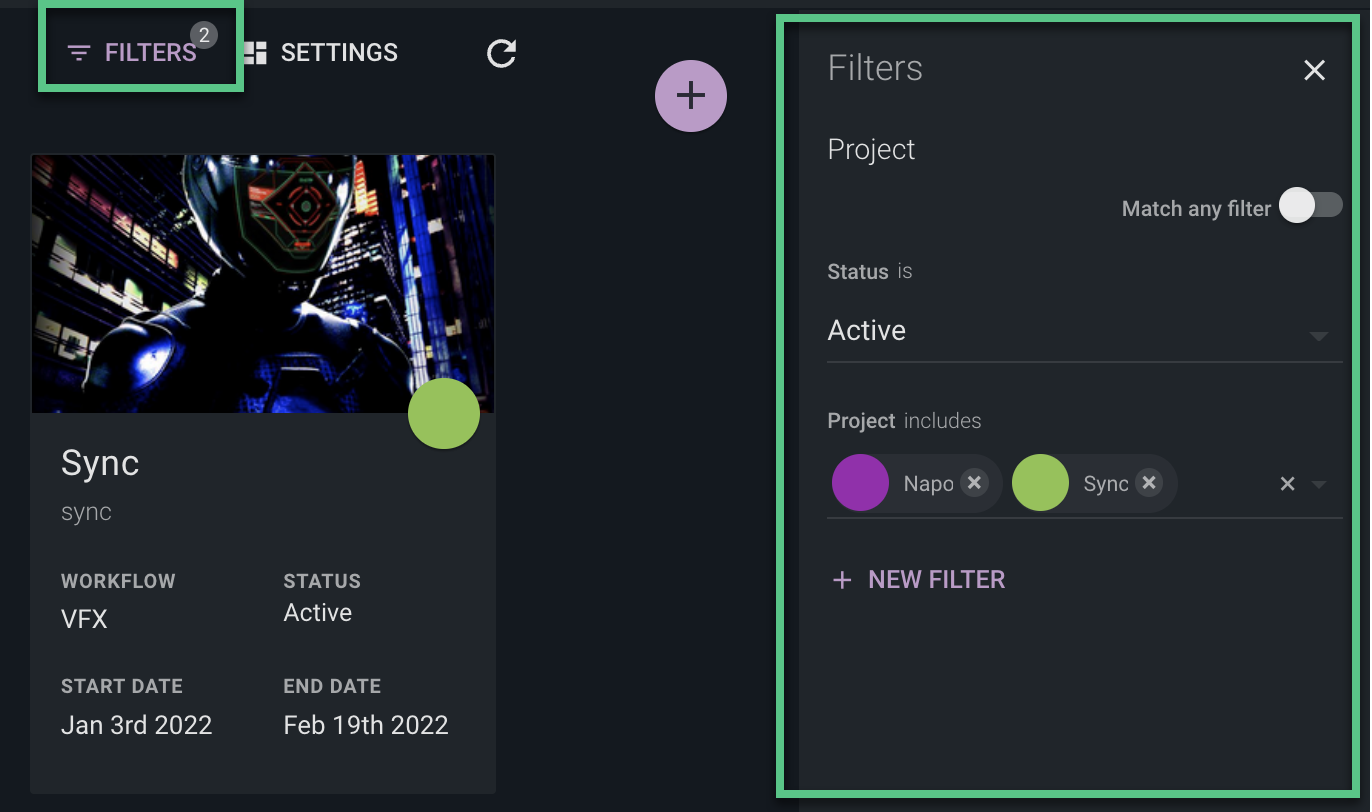Enable the Match any filter toggle

[x=1311, y=204]
